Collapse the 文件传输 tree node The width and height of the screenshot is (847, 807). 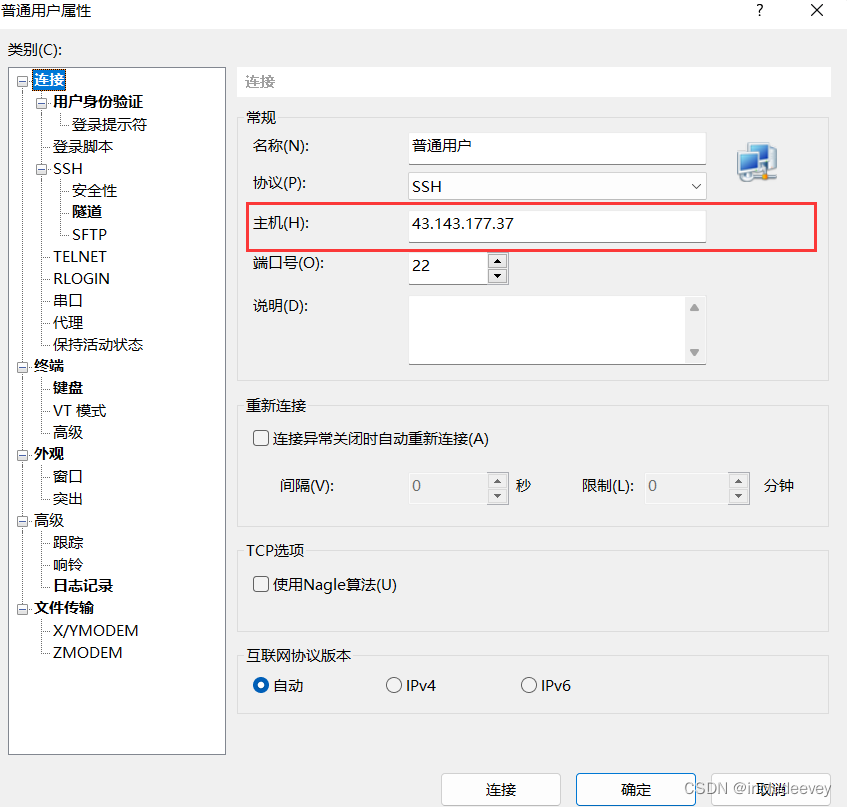tap(22, 609)
